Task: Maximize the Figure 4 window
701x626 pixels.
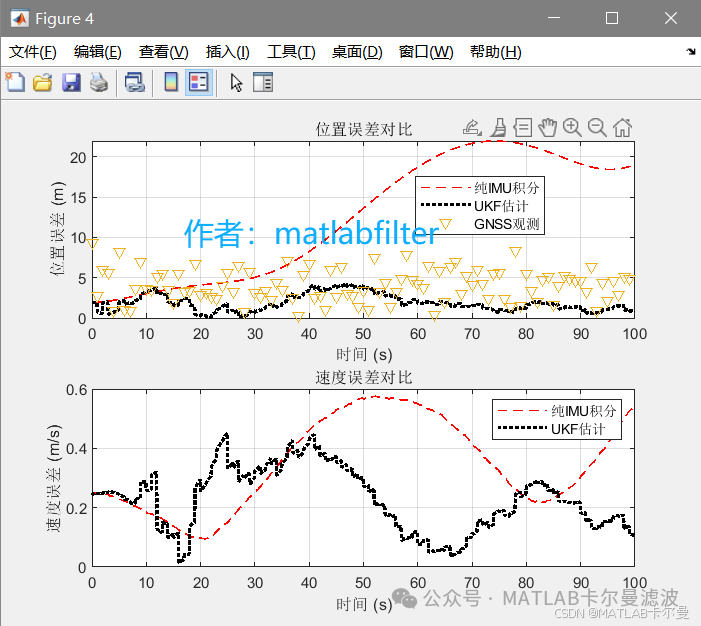Action: click(x=612, y=18)
